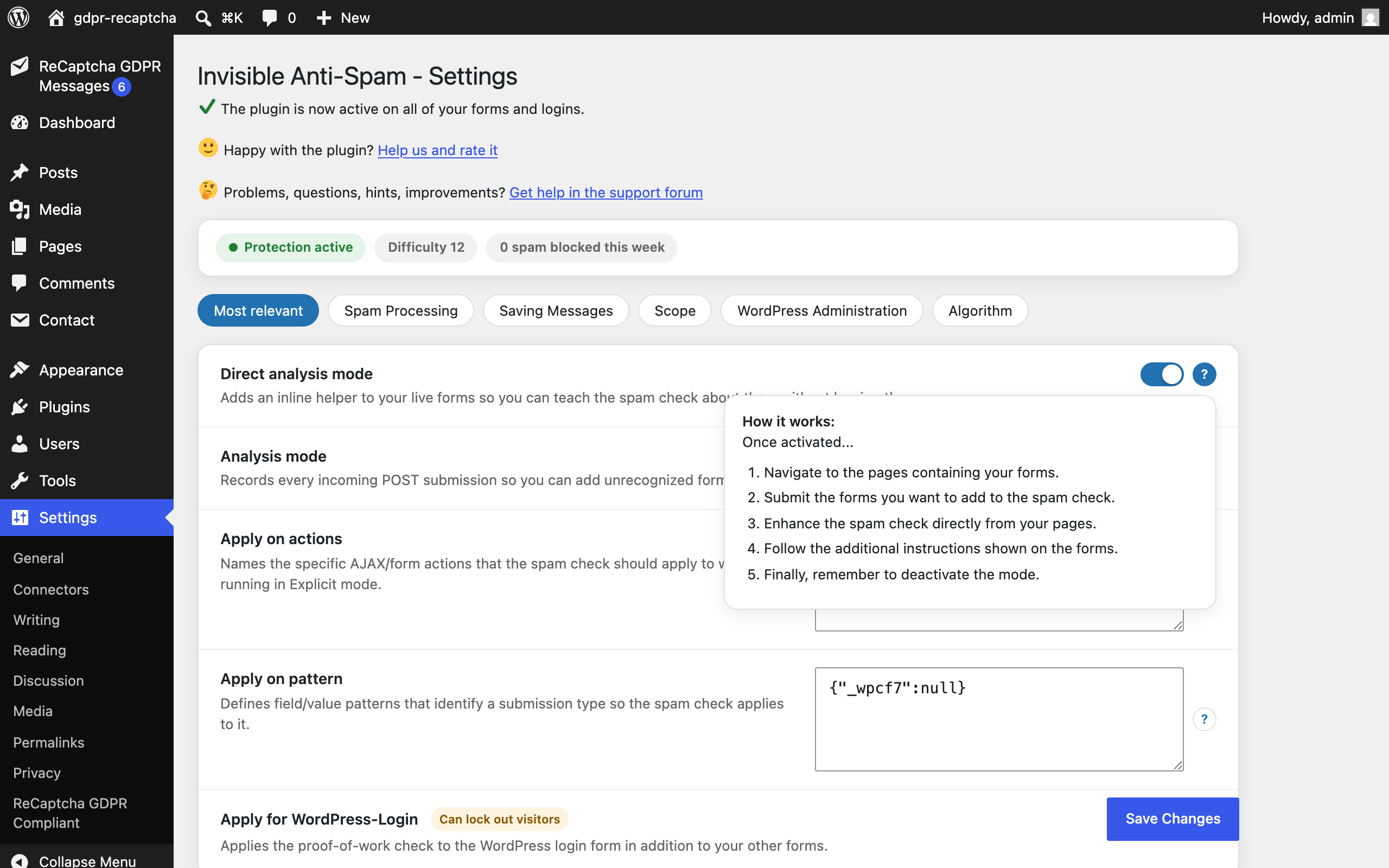Screen dimensions: 1389x868
Task: Open the Media settings submenu item
Action: (33, 711)
